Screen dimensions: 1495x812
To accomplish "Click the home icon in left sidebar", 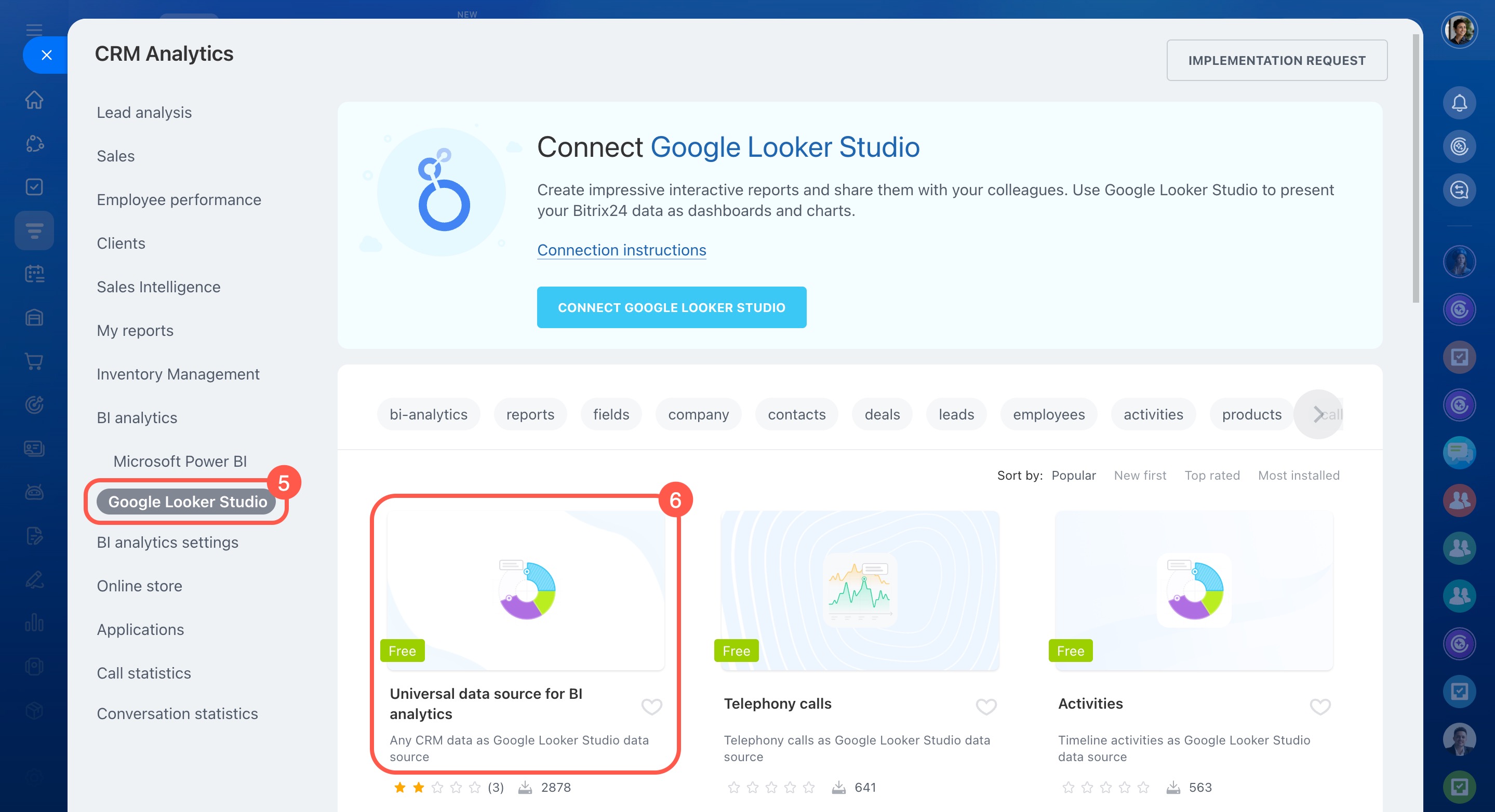I will 34,100.
